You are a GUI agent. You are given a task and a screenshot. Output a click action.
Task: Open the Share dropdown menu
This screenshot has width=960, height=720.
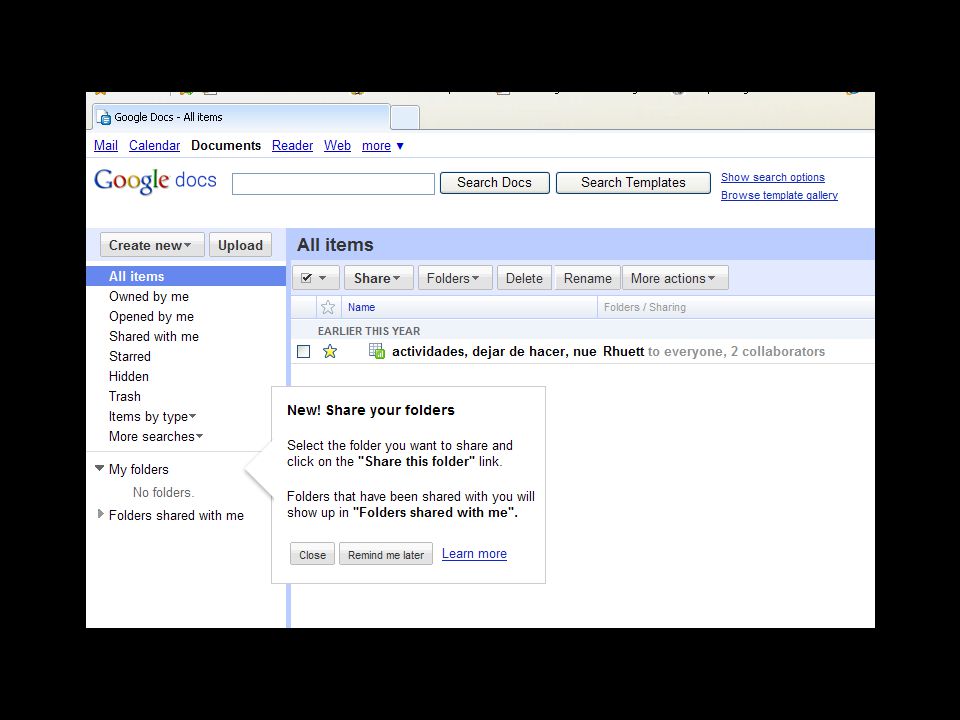(x=378, y=278)
